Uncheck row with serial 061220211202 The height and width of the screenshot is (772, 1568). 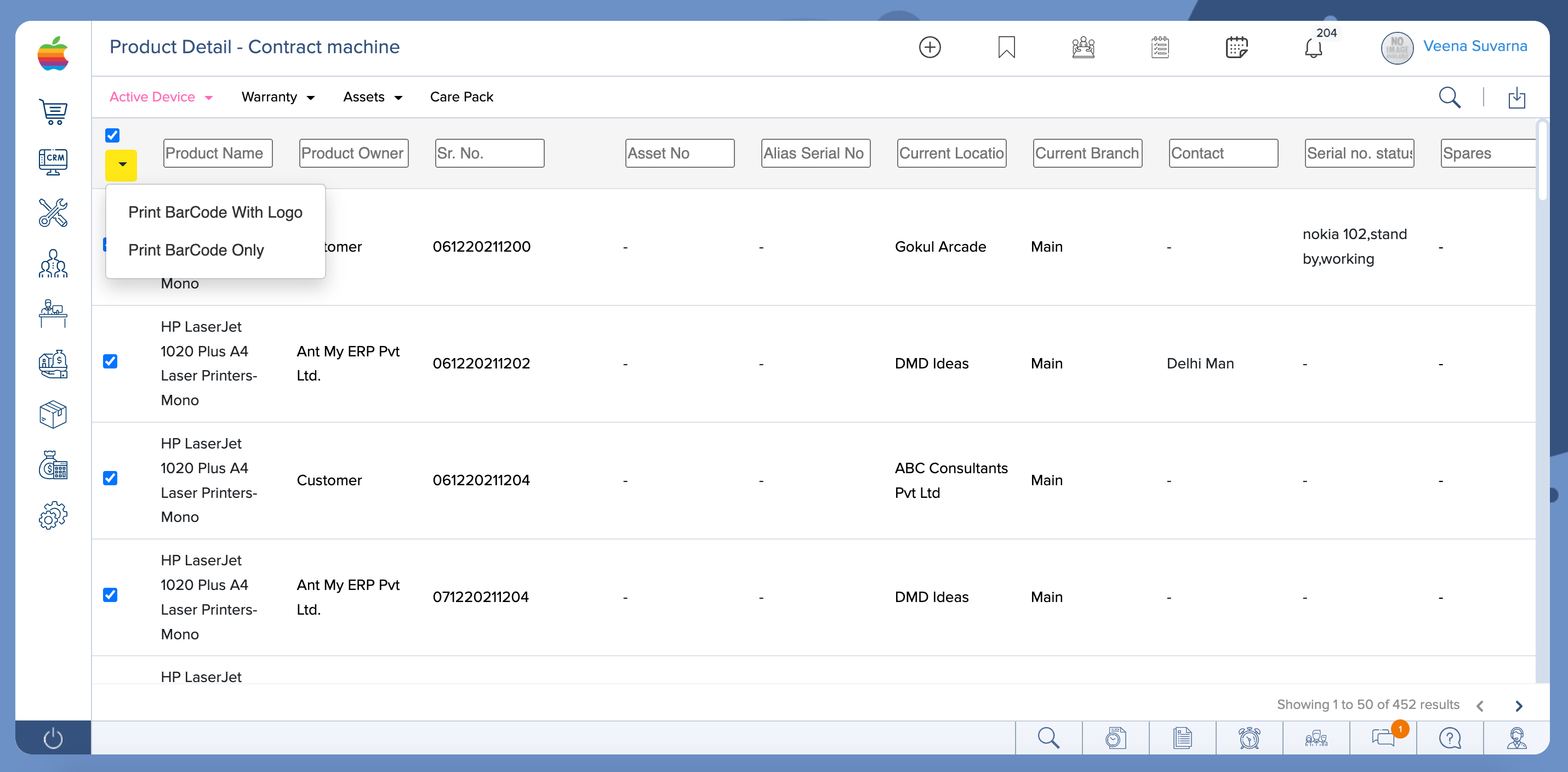[x=110, y=362]
